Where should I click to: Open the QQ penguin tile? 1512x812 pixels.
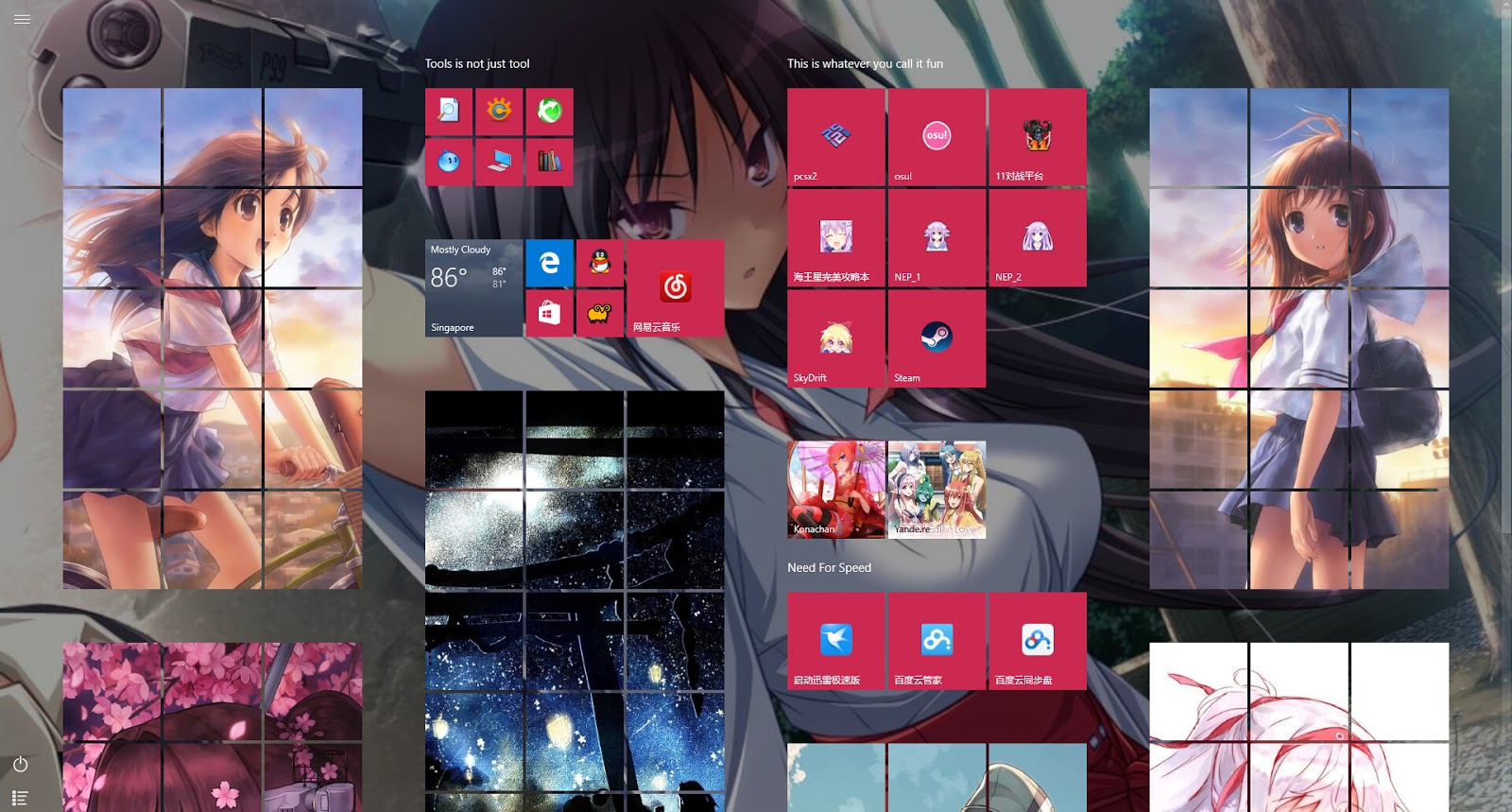click(600, 263)
